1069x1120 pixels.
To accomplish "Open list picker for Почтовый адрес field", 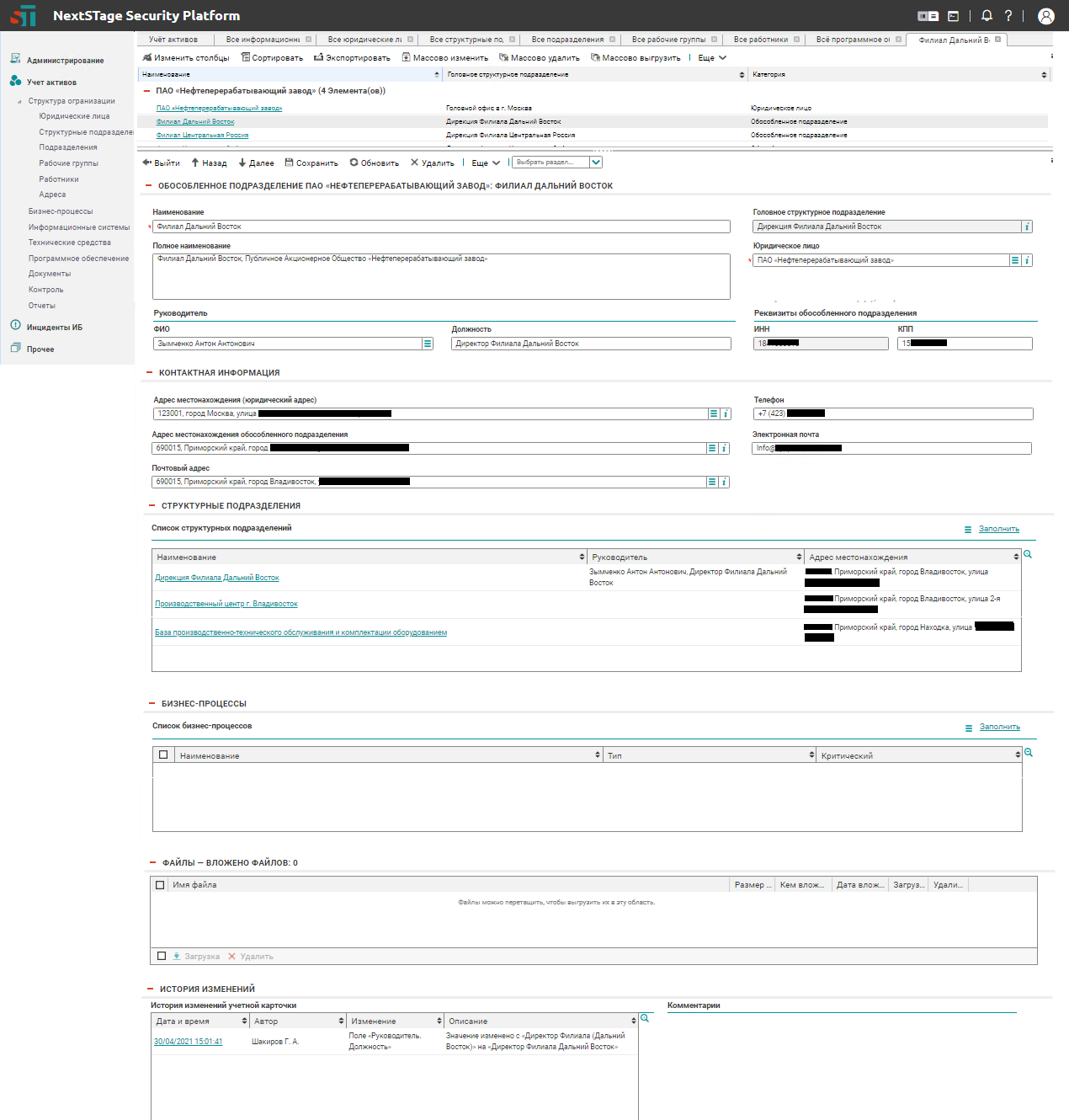I will click(x=712, y=482).
